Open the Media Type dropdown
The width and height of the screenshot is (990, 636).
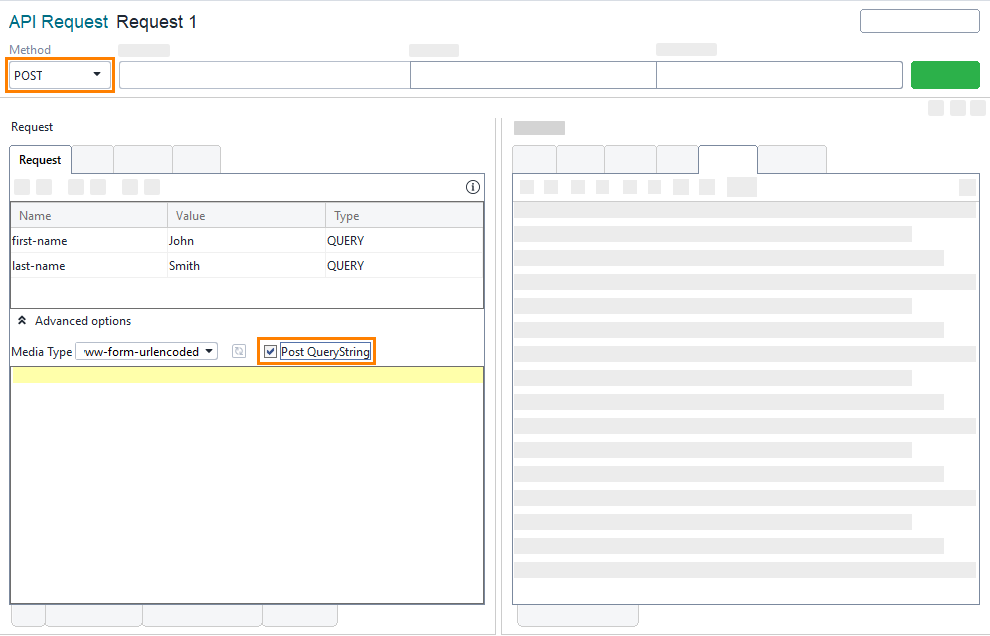pos(146,351)
